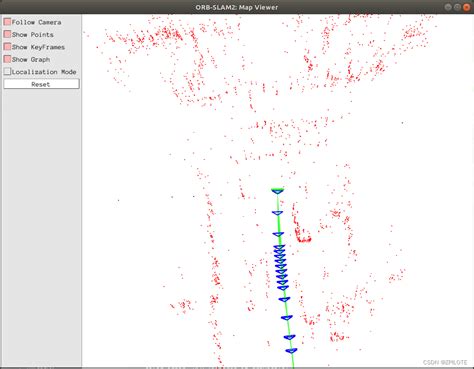
Task: Disable the Show Points option
Action: coord(7,34)
